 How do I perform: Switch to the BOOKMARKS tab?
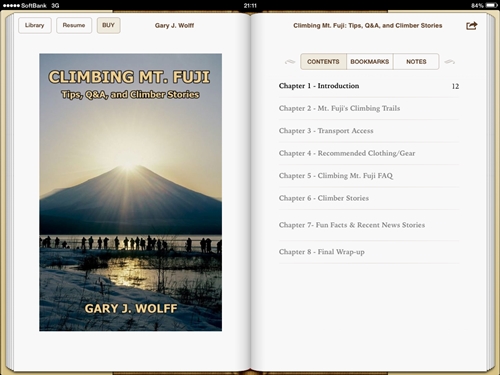coord(370,62)
